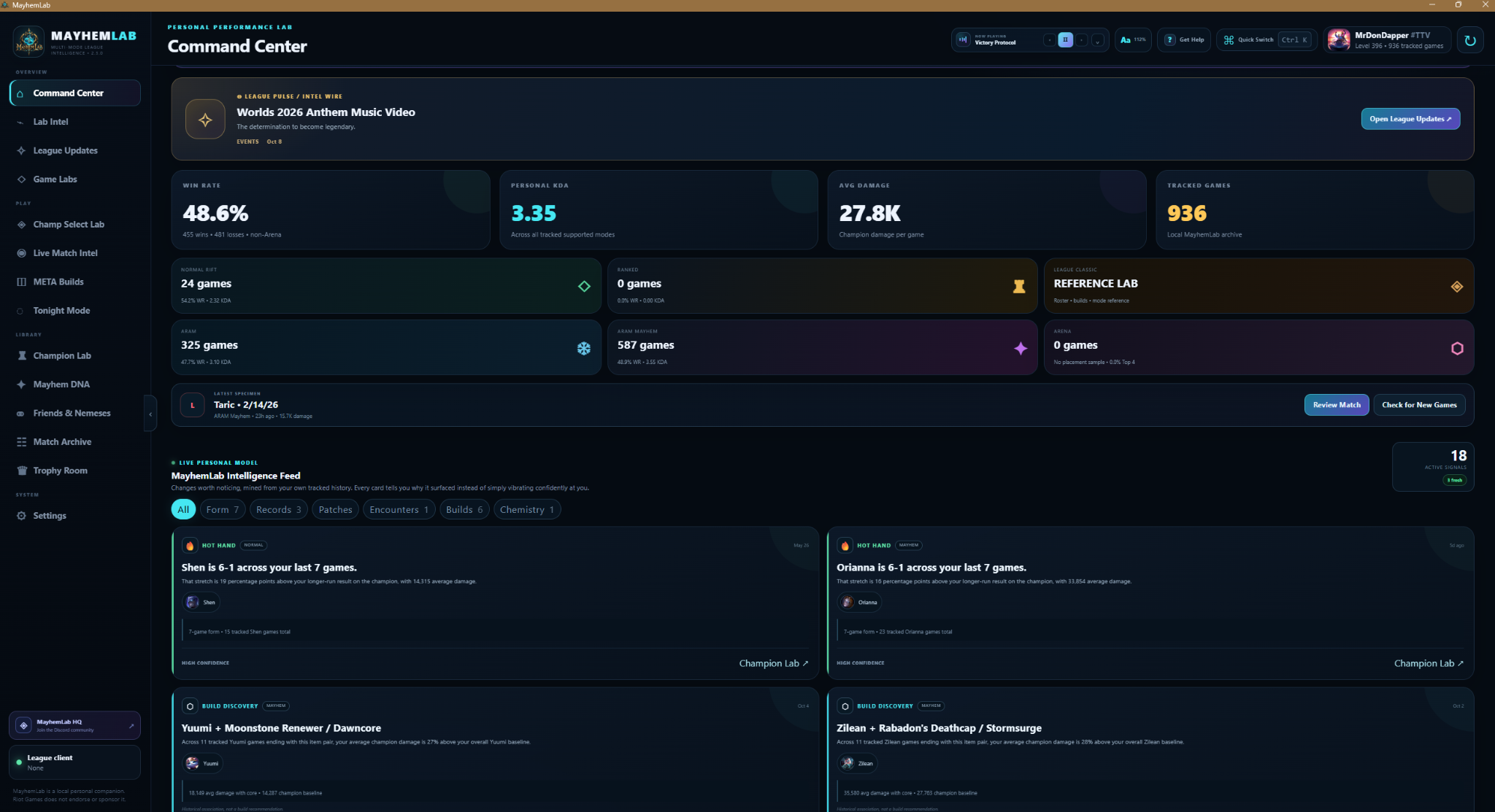Pause the Victory Protocol track
This screenshot has height=812, width=1495.
[x=1065, y=40]
